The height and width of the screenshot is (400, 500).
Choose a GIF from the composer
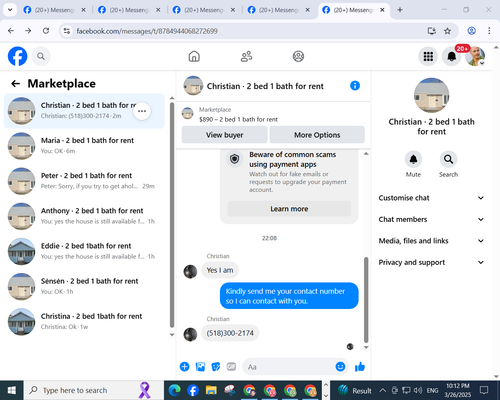[x=231, y=367]
